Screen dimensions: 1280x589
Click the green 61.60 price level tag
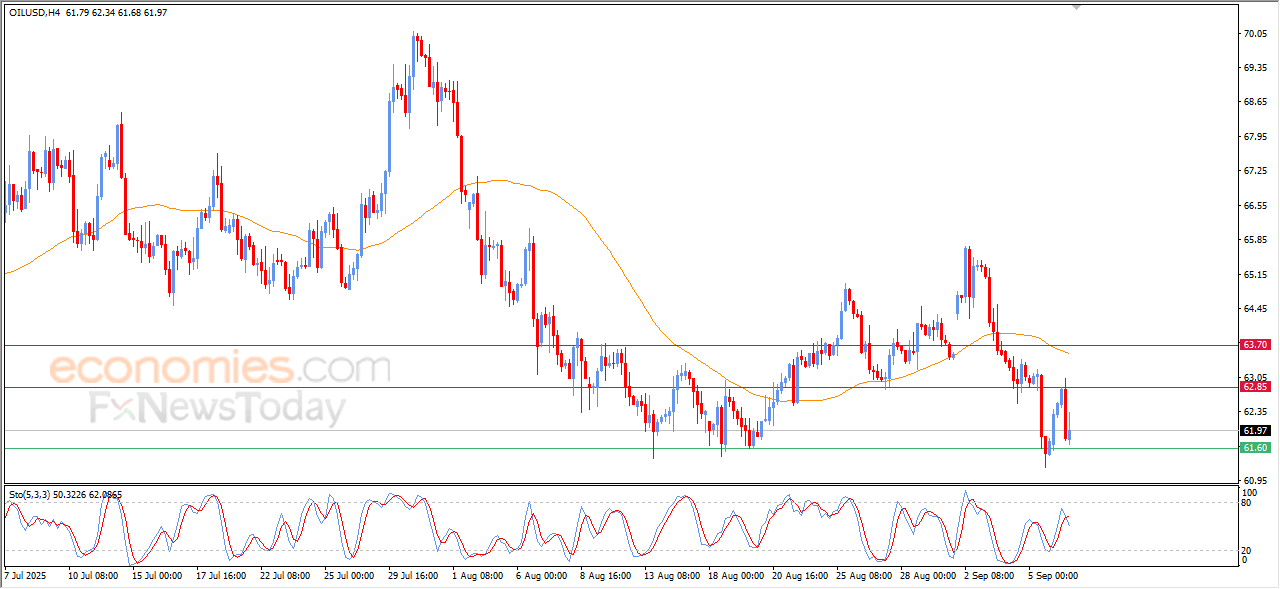click(x=1254, y=448)
